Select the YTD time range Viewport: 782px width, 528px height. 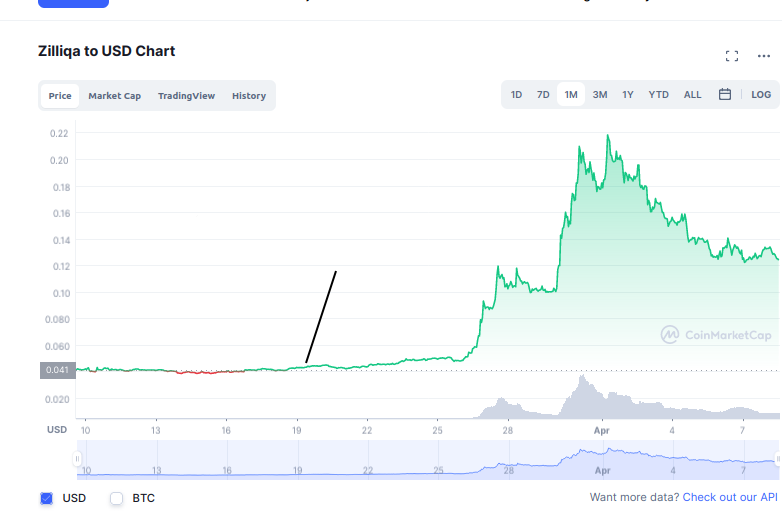pos(658,95)
